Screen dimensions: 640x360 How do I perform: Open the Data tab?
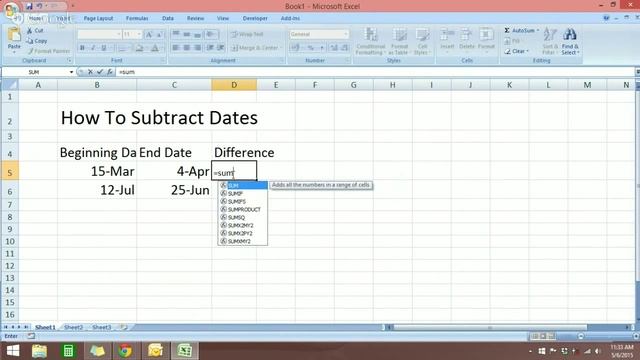pyautogui.click(x=168, y=18)
